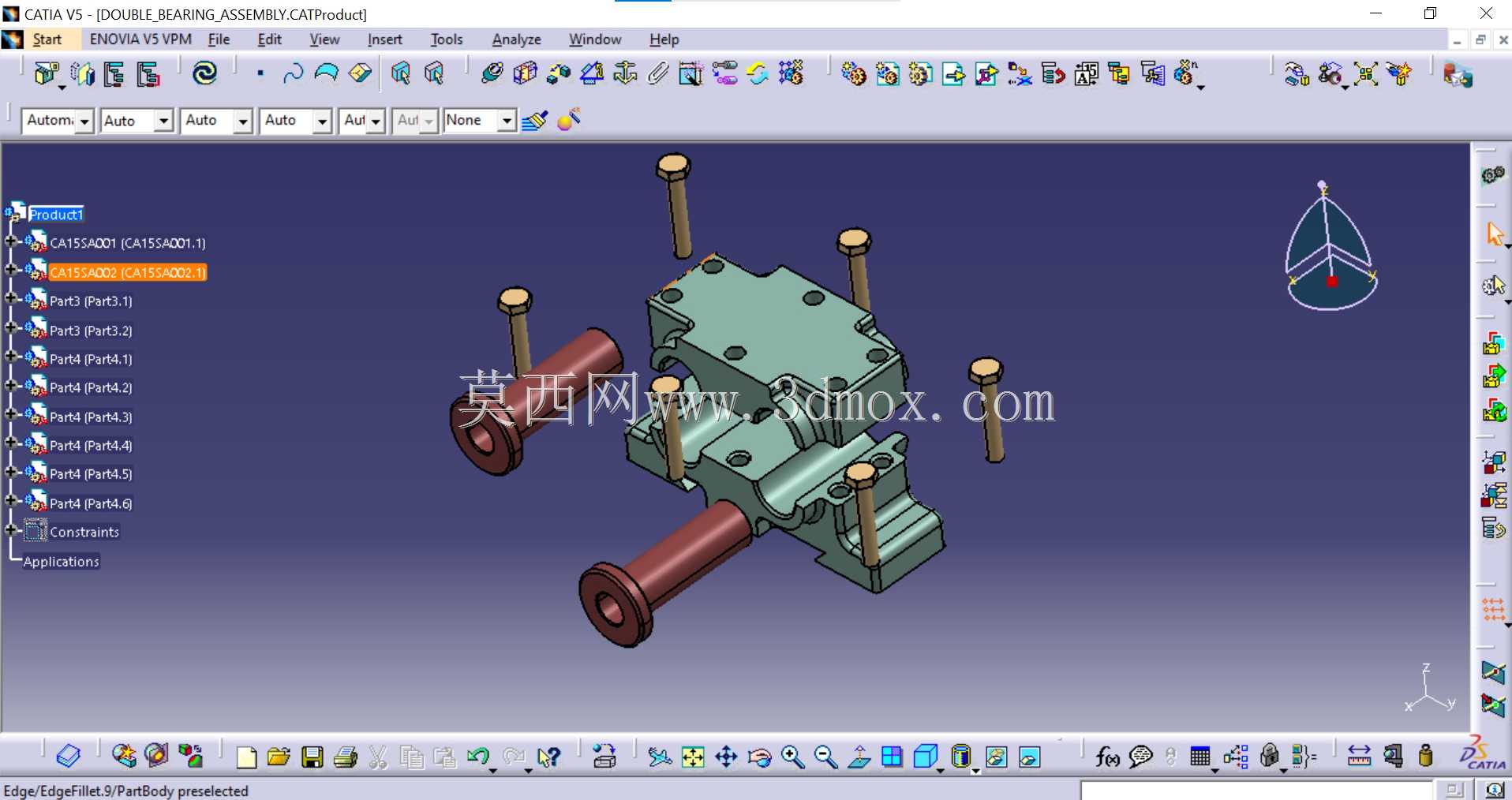Expand the Constraints tree node
Viewport: 1512px width, 800px height.
(11, 531)
